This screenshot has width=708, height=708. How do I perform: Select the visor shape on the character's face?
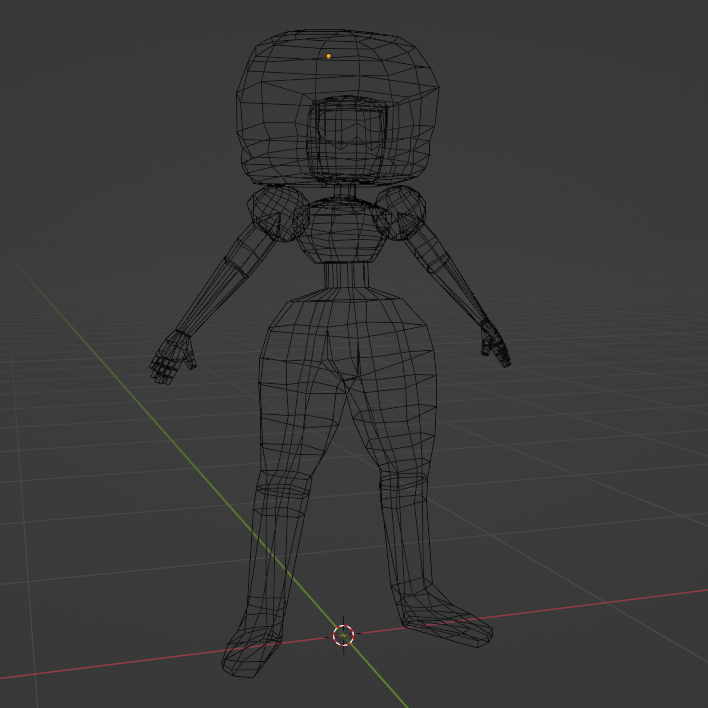coord(353,129)
